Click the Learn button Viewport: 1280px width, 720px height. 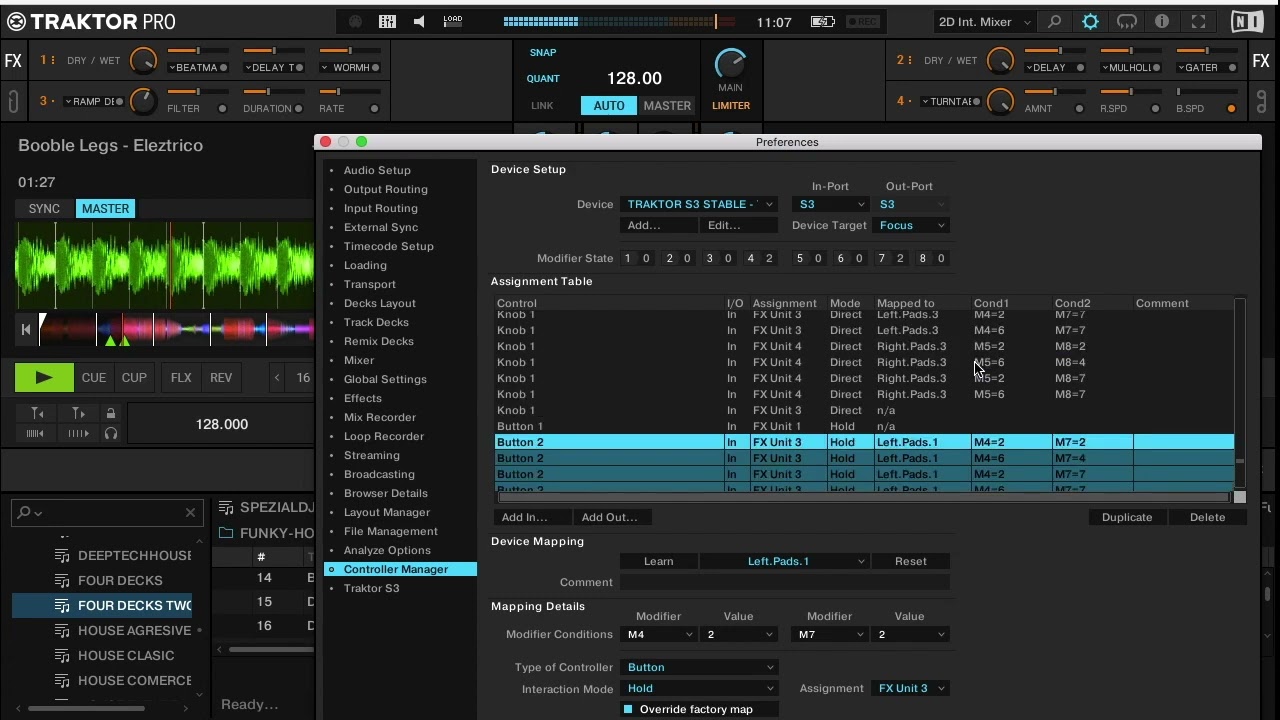(x=658, y=561)
